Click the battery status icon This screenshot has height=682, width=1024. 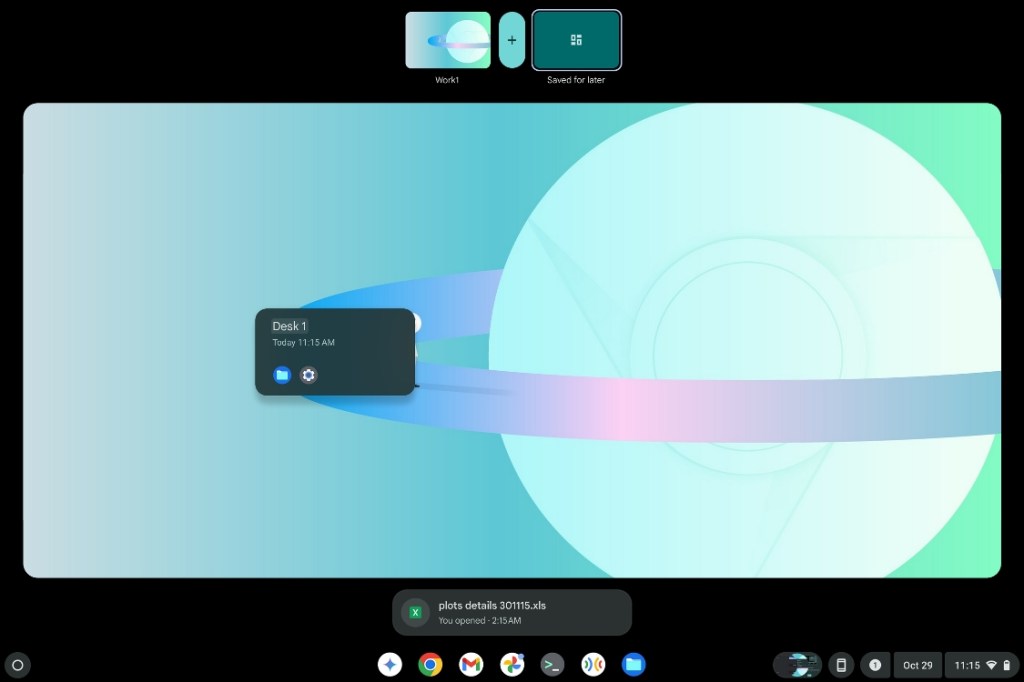click(x=1006, y=665)
